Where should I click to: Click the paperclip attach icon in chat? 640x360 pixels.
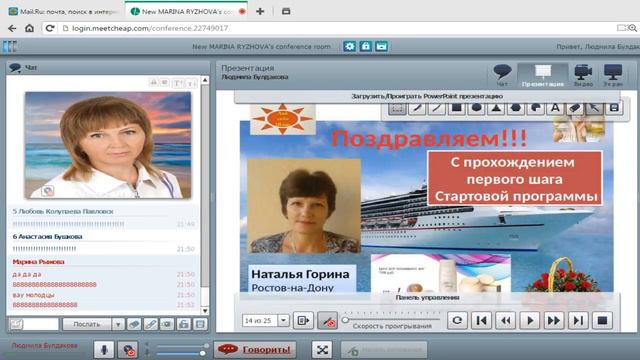pos(150,324)
